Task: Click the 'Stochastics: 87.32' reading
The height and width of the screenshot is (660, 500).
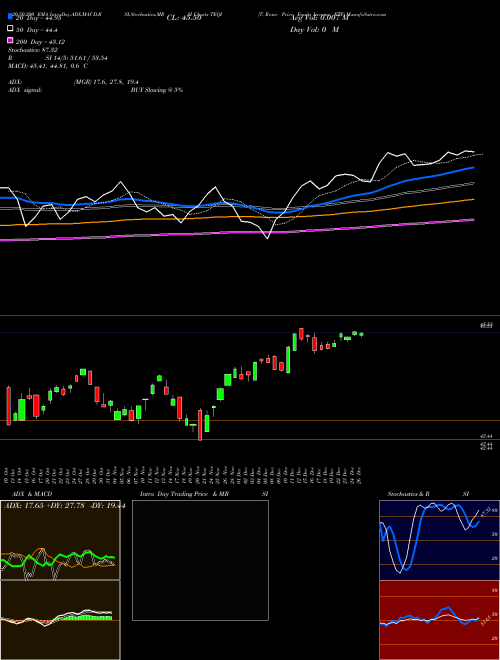Action: click(33, 50)
